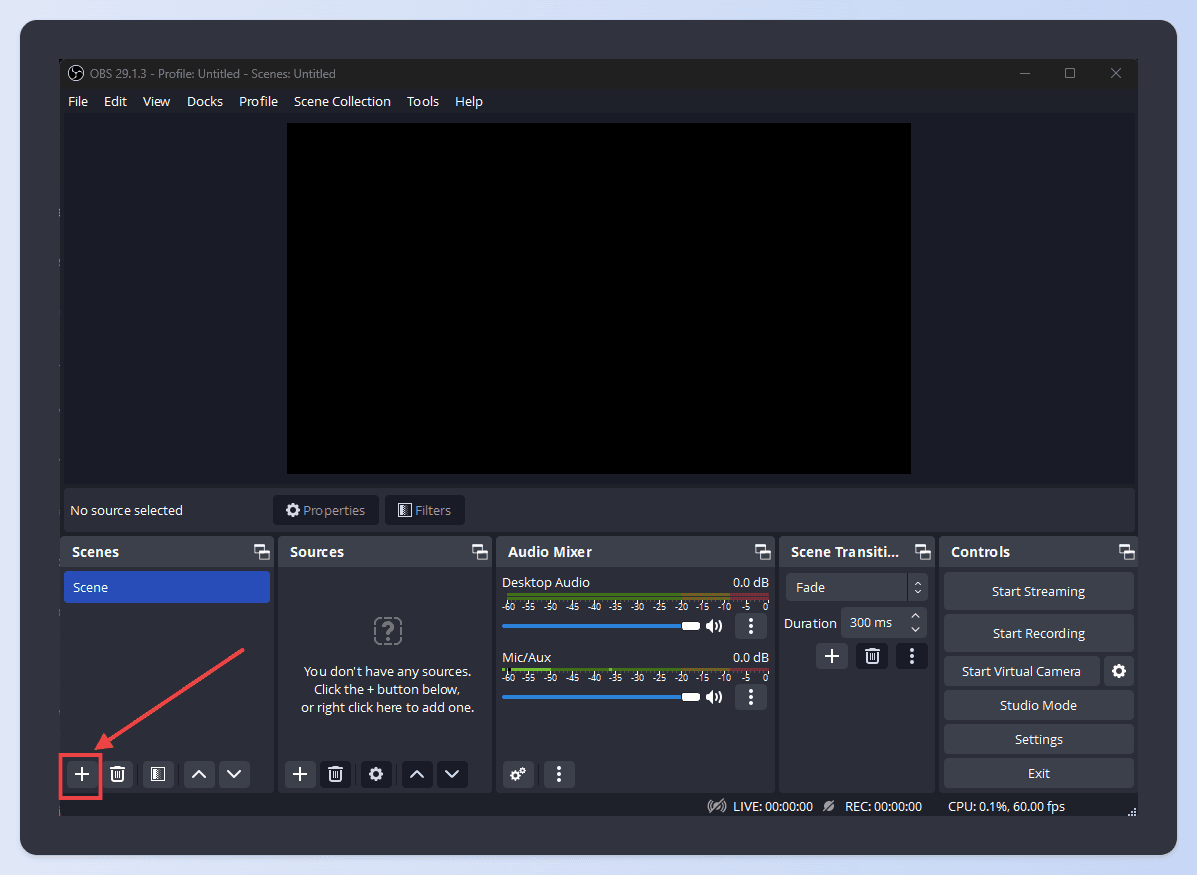Increase Duration value with up arrow
This screenshot has width=1197, height=875.
click(x=915, y=617)
